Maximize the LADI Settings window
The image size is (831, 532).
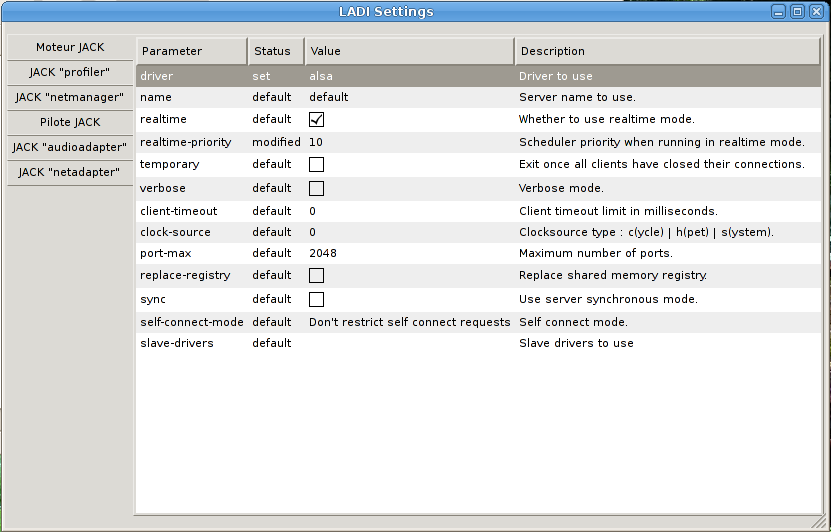(x=797, y=12)
